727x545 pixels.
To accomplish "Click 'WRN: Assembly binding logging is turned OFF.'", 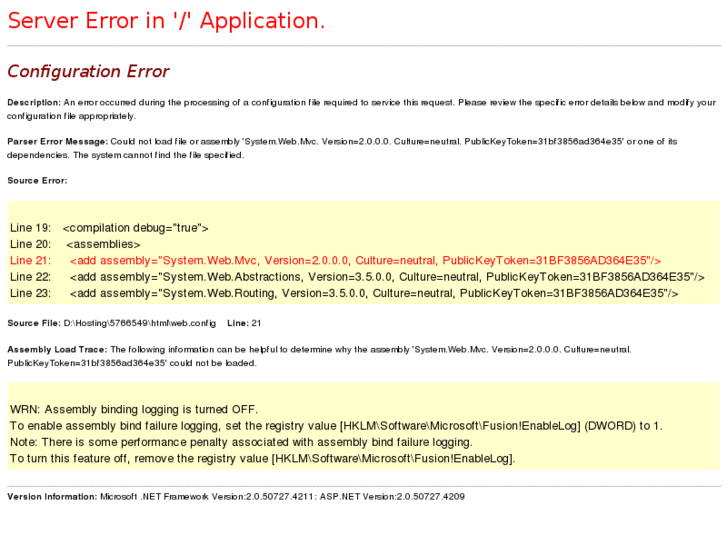I will coord(134,410).
